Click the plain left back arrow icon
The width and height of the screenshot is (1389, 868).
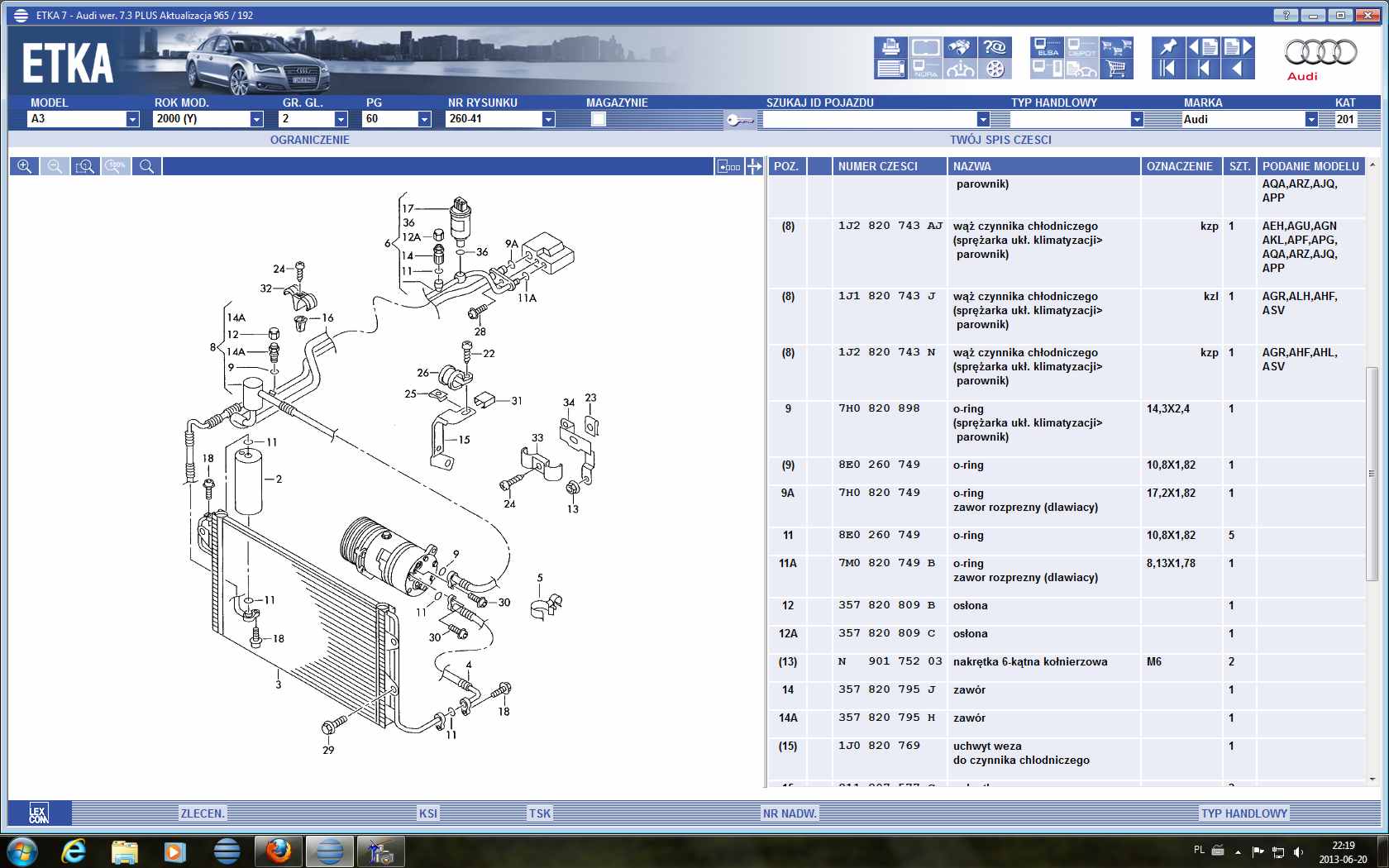tap(1238, 69)
